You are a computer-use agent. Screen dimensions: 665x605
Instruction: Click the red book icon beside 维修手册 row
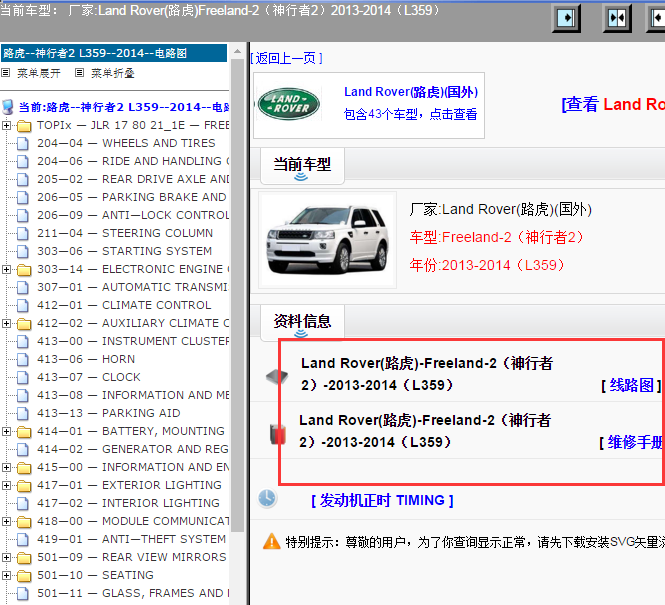pyautogui.click(x=278, y=434)
